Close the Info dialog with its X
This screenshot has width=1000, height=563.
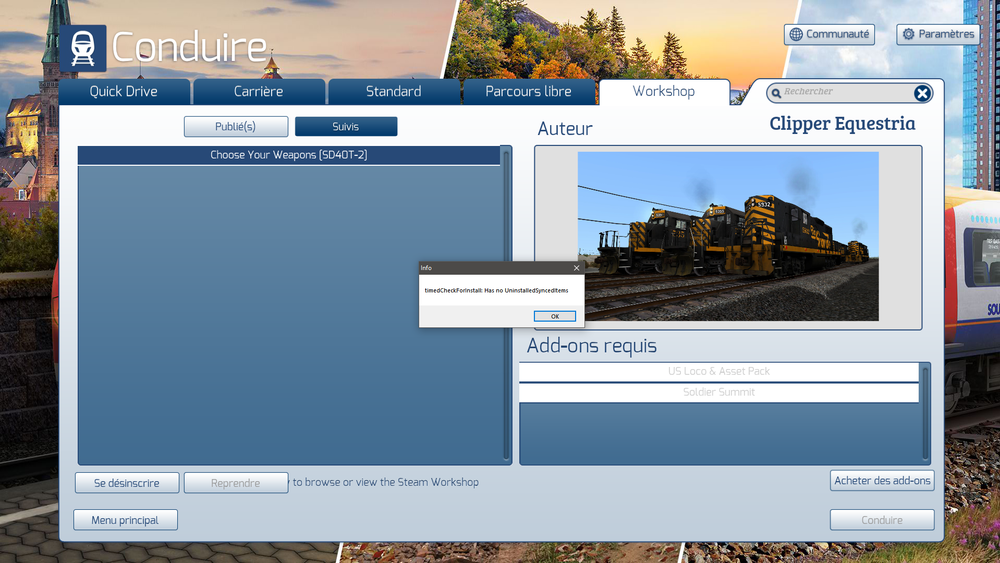point(577,268)
